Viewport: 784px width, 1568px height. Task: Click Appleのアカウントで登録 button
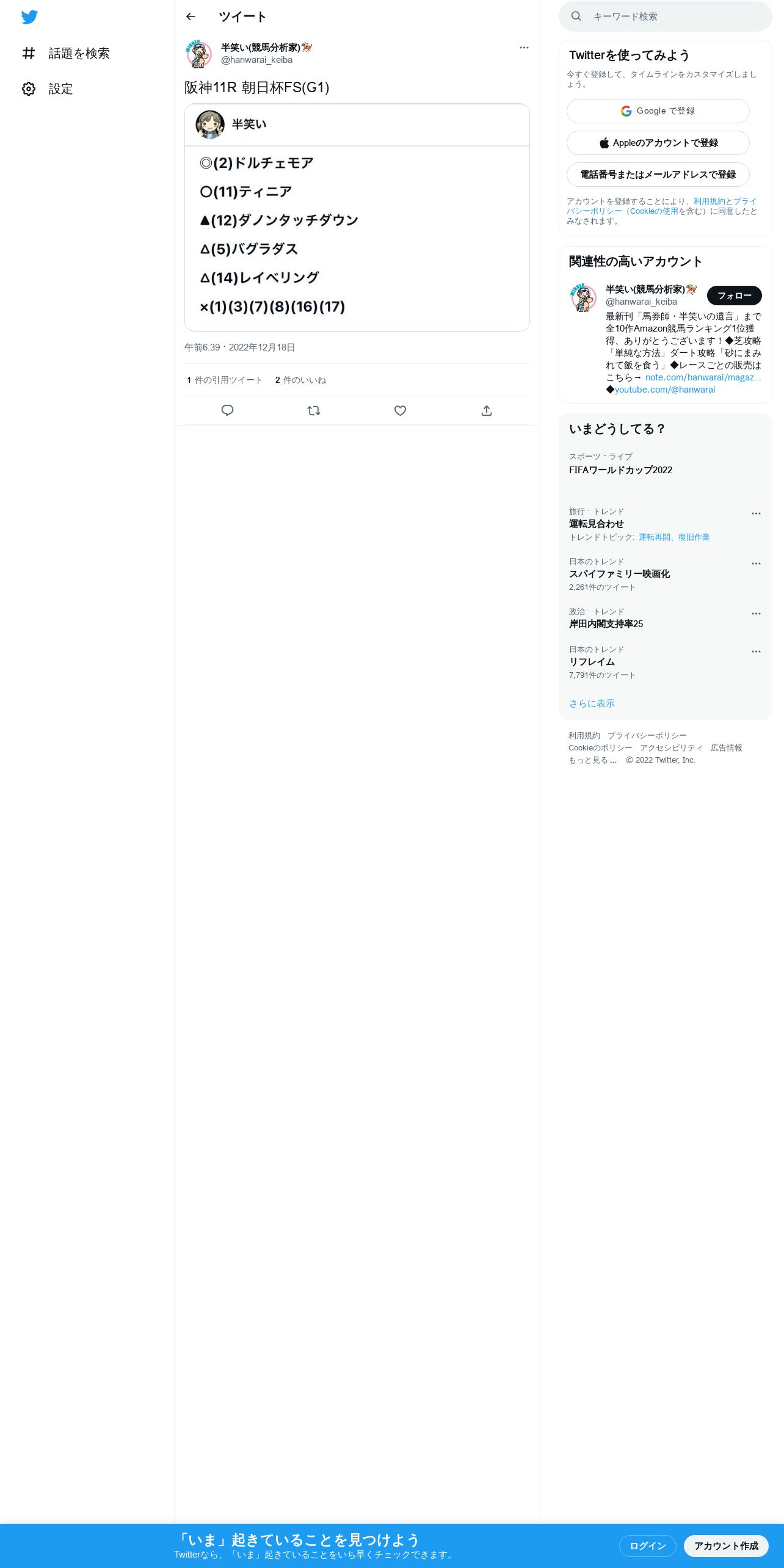coord(658,143)
